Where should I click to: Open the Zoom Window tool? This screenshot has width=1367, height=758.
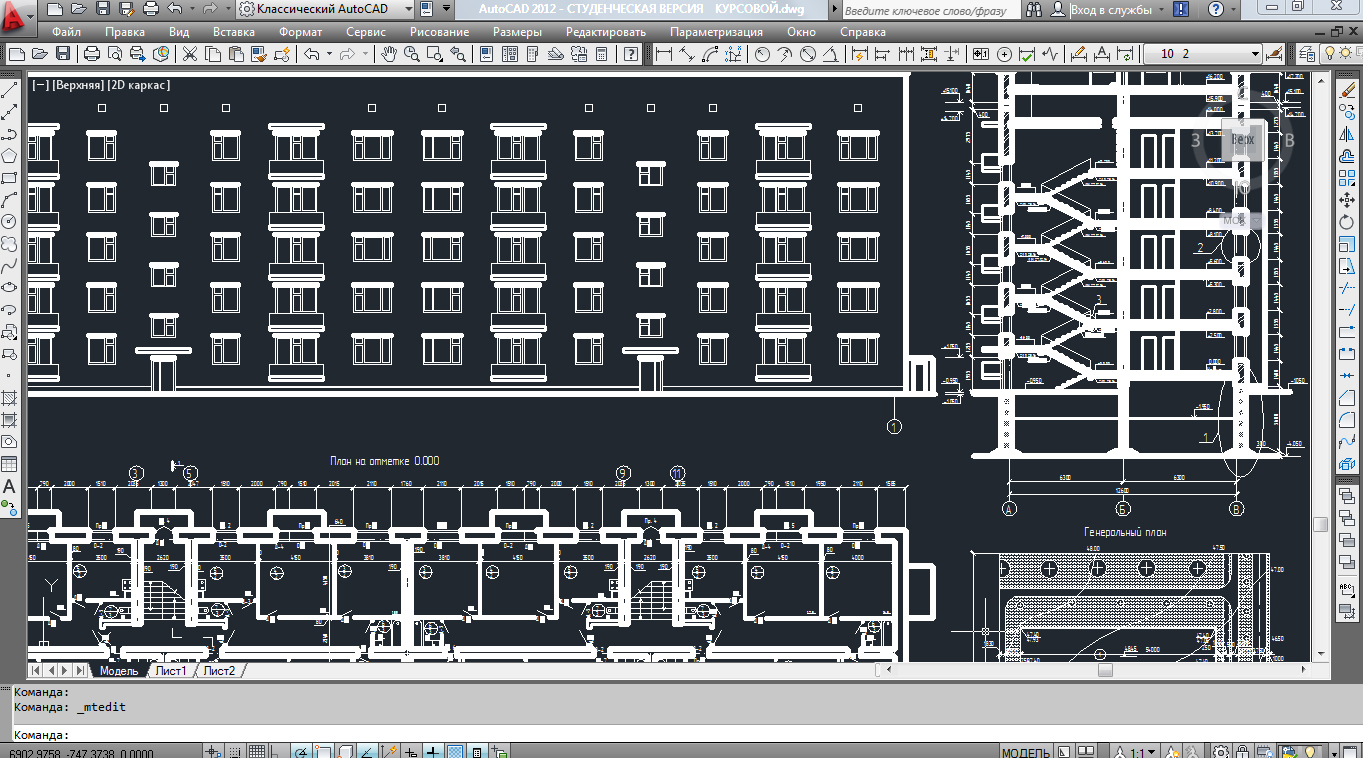coord(433,54)
